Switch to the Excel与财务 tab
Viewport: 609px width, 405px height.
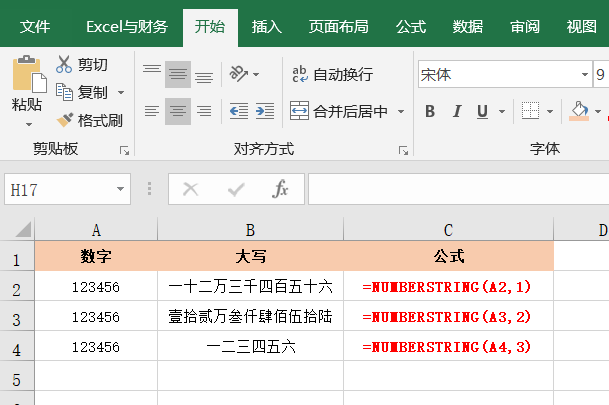(127, 27)
